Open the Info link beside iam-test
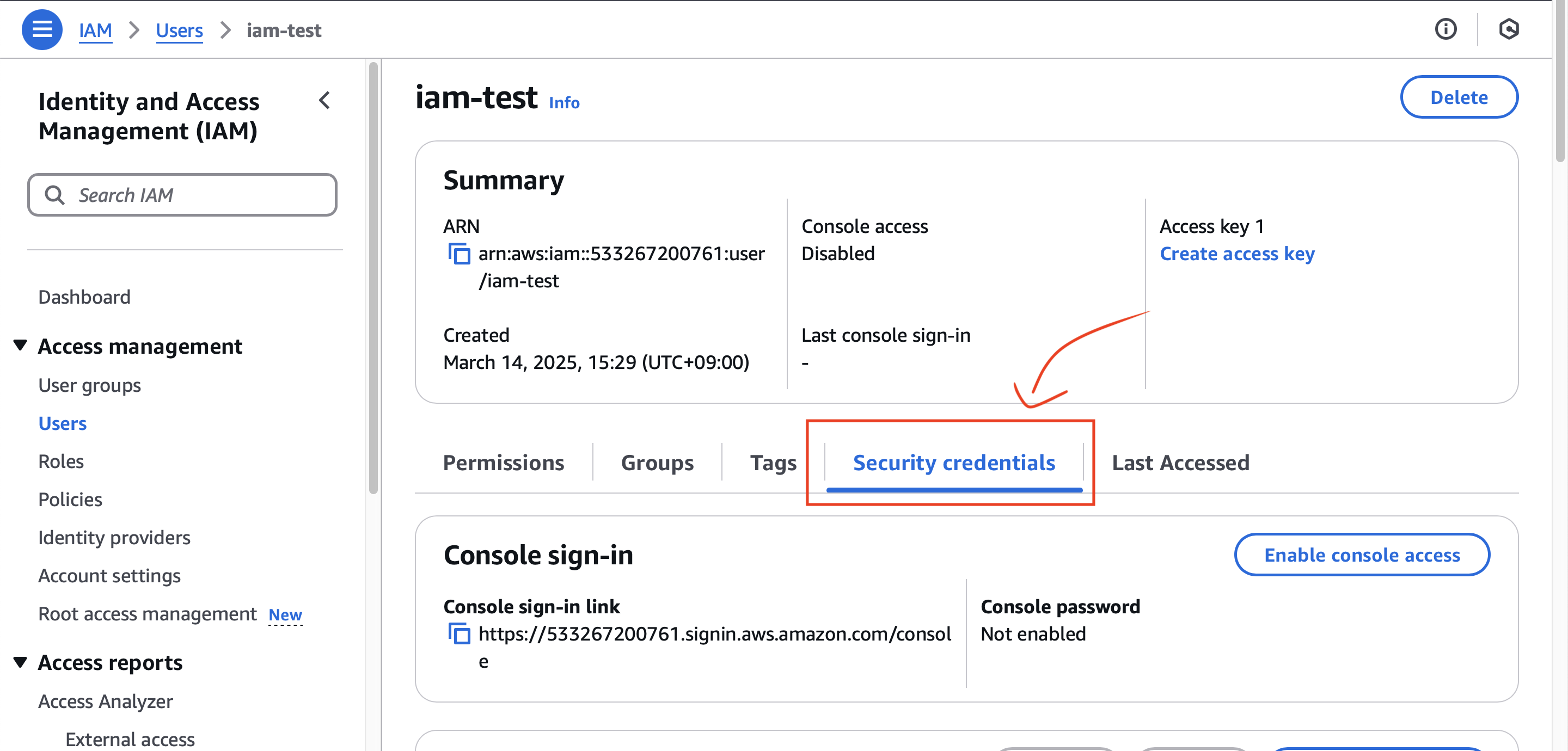The height and width of the screenshot is (751, 1568). pyautogui.click(x=563, y=102)
